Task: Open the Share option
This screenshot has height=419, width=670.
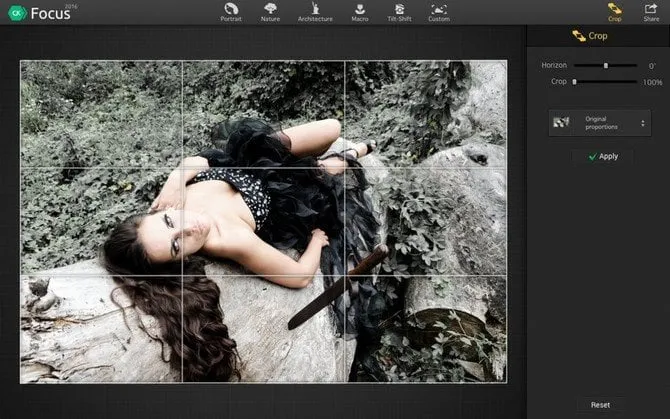Action: tap(651, 11)
